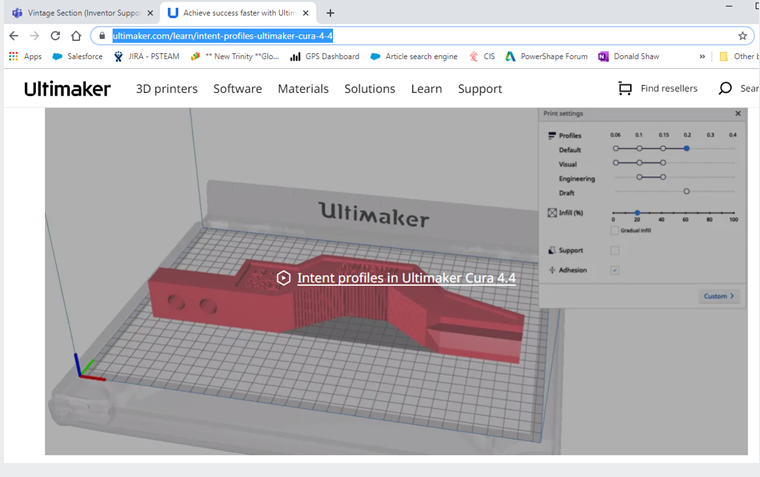This screenshot has height=477, width=760.
Task: Switch to the Vintage Section tab
Action: (83, 13)
